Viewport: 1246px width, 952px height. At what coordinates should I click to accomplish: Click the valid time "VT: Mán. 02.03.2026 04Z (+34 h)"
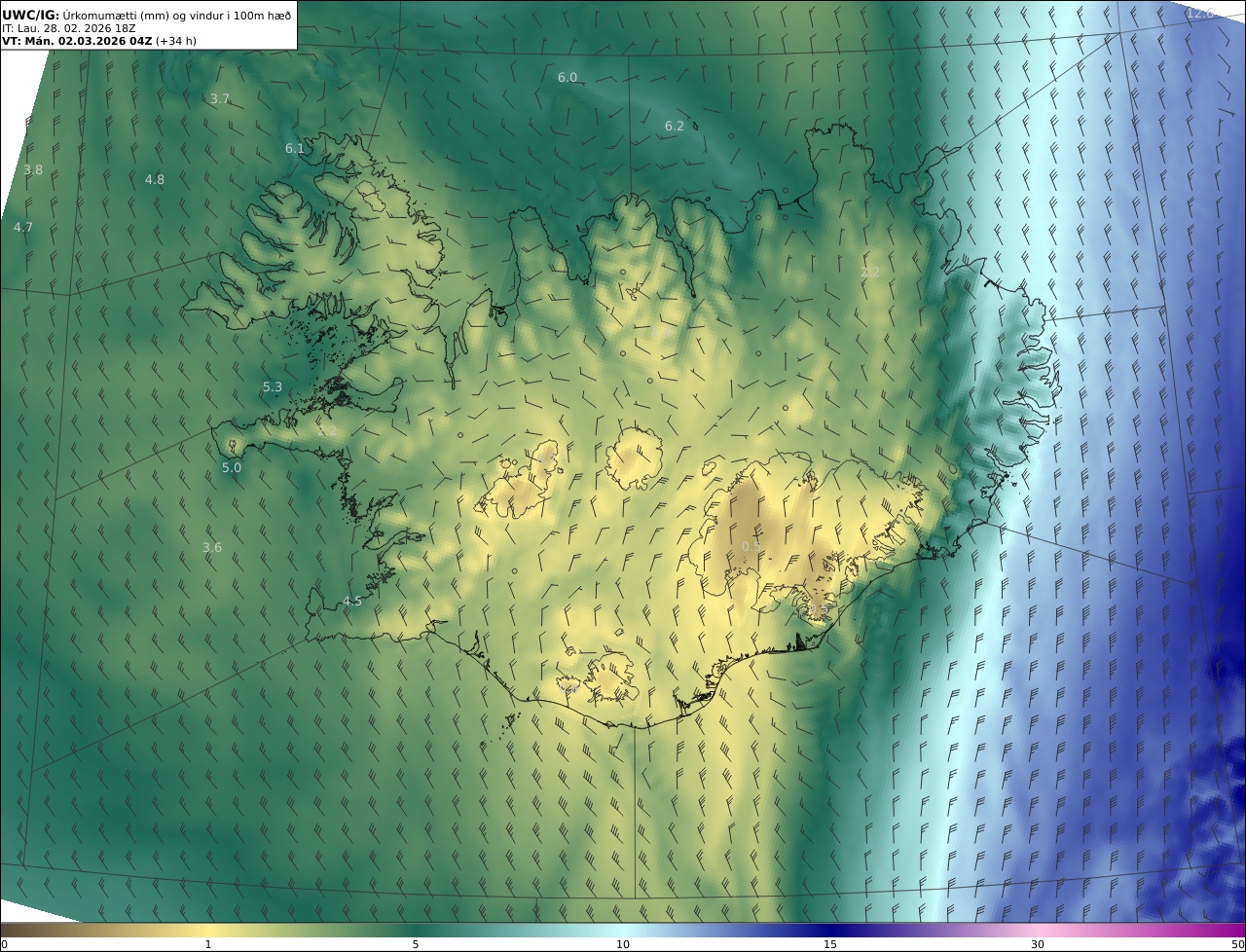(x=100, y=41)
